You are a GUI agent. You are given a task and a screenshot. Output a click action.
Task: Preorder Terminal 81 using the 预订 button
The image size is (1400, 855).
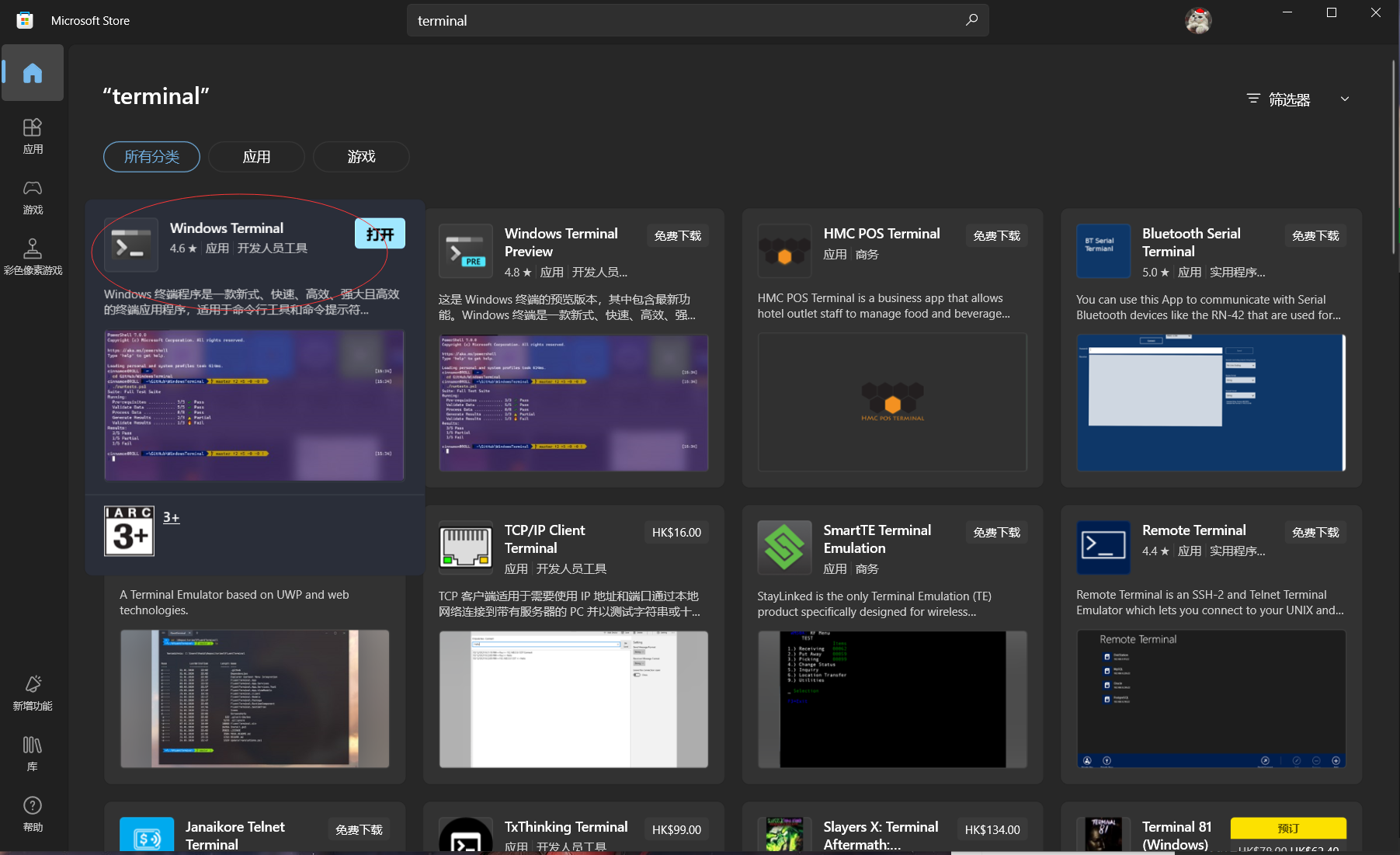click(x=1287, y=828)
